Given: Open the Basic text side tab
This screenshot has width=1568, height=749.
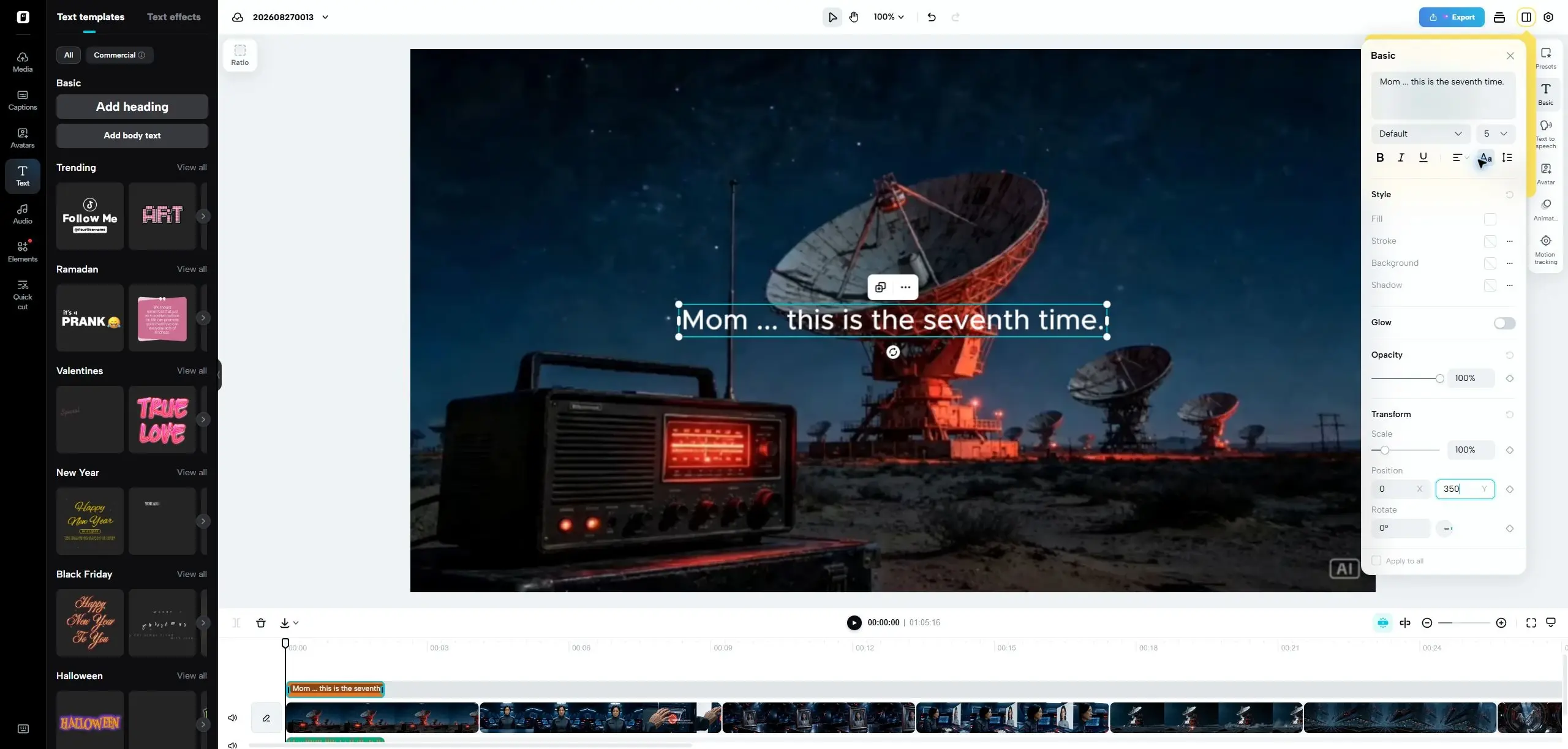Looking at the screenshot, I should (1545, 94).
